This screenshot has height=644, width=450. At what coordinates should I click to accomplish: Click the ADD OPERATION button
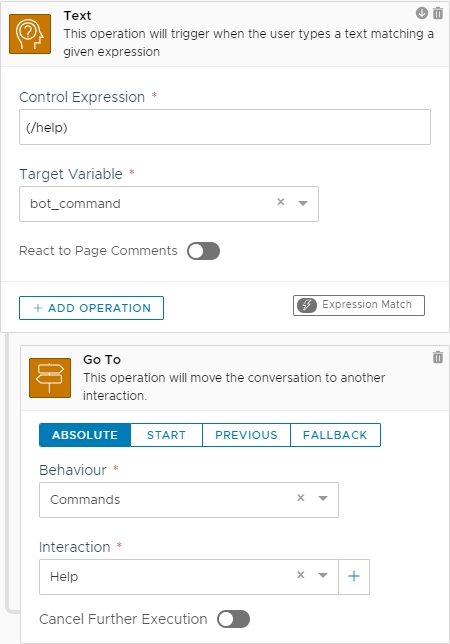(91, 308)
